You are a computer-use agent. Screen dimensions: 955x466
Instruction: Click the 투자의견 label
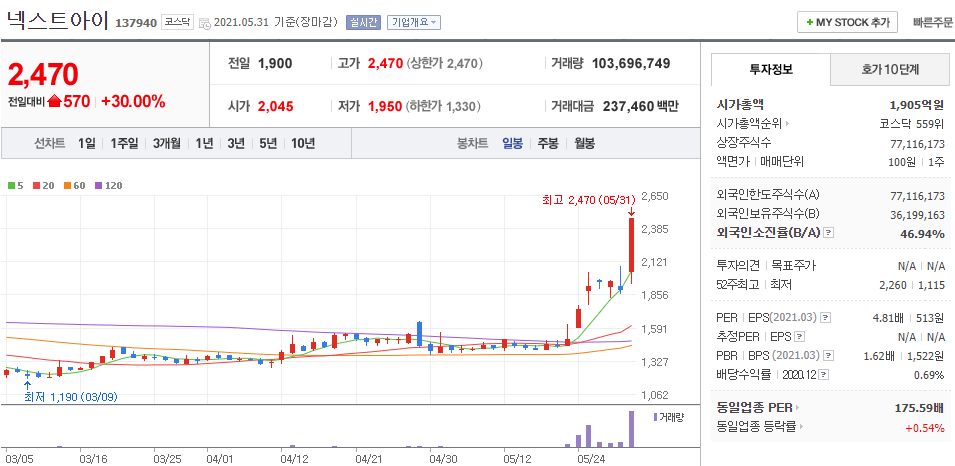[739, 266]
